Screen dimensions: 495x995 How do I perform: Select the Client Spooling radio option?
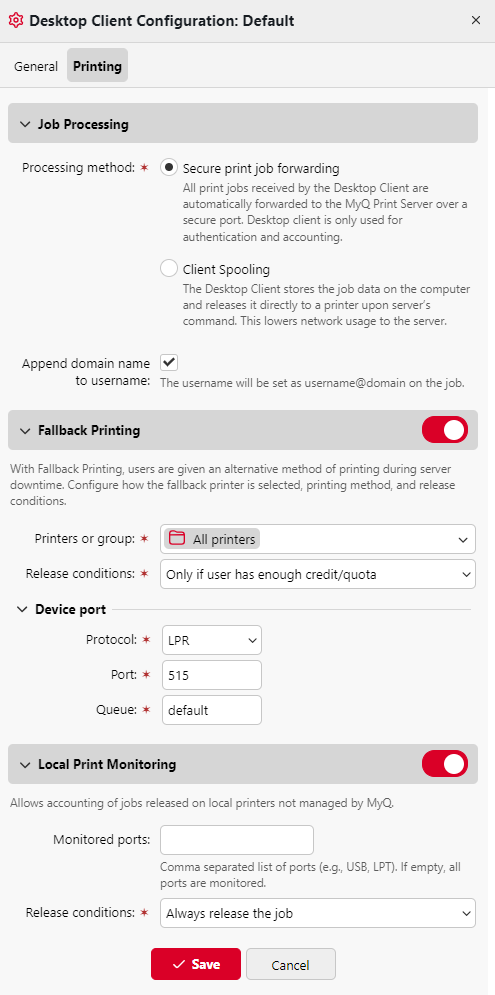[x=169, y=268]
